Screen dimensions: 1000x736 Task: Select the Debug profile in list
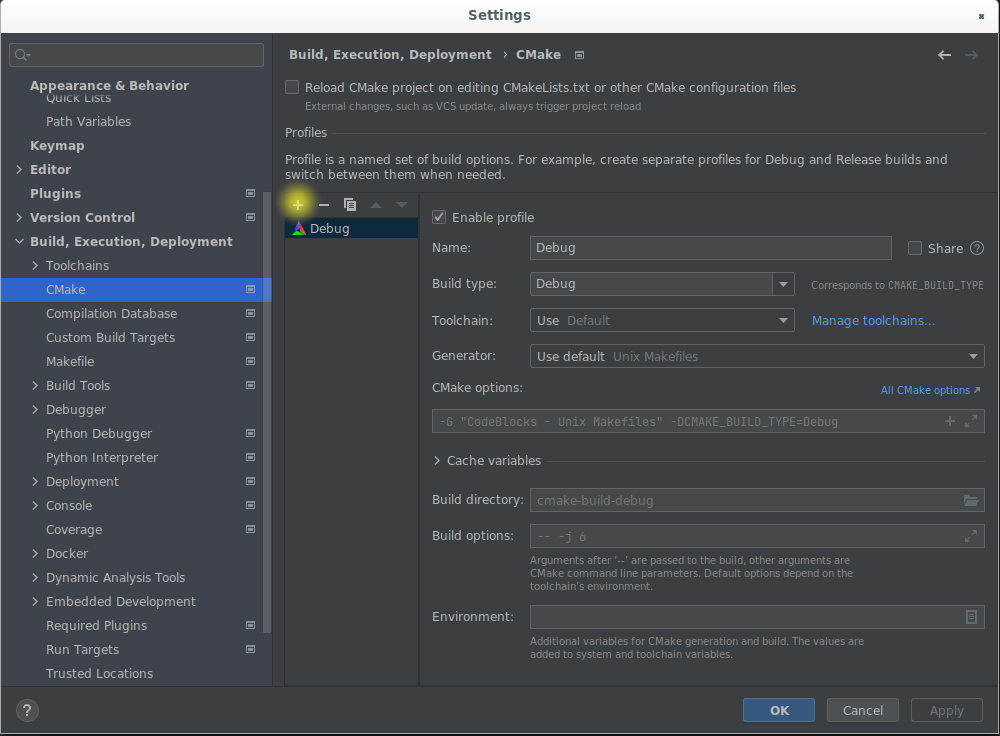pos(351,228)
